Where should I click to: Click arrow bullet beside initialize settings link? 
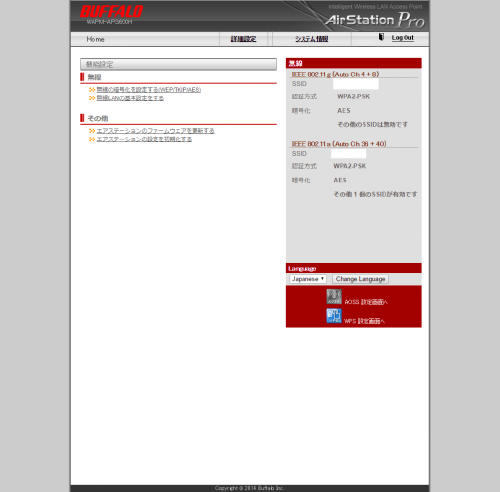92,139
